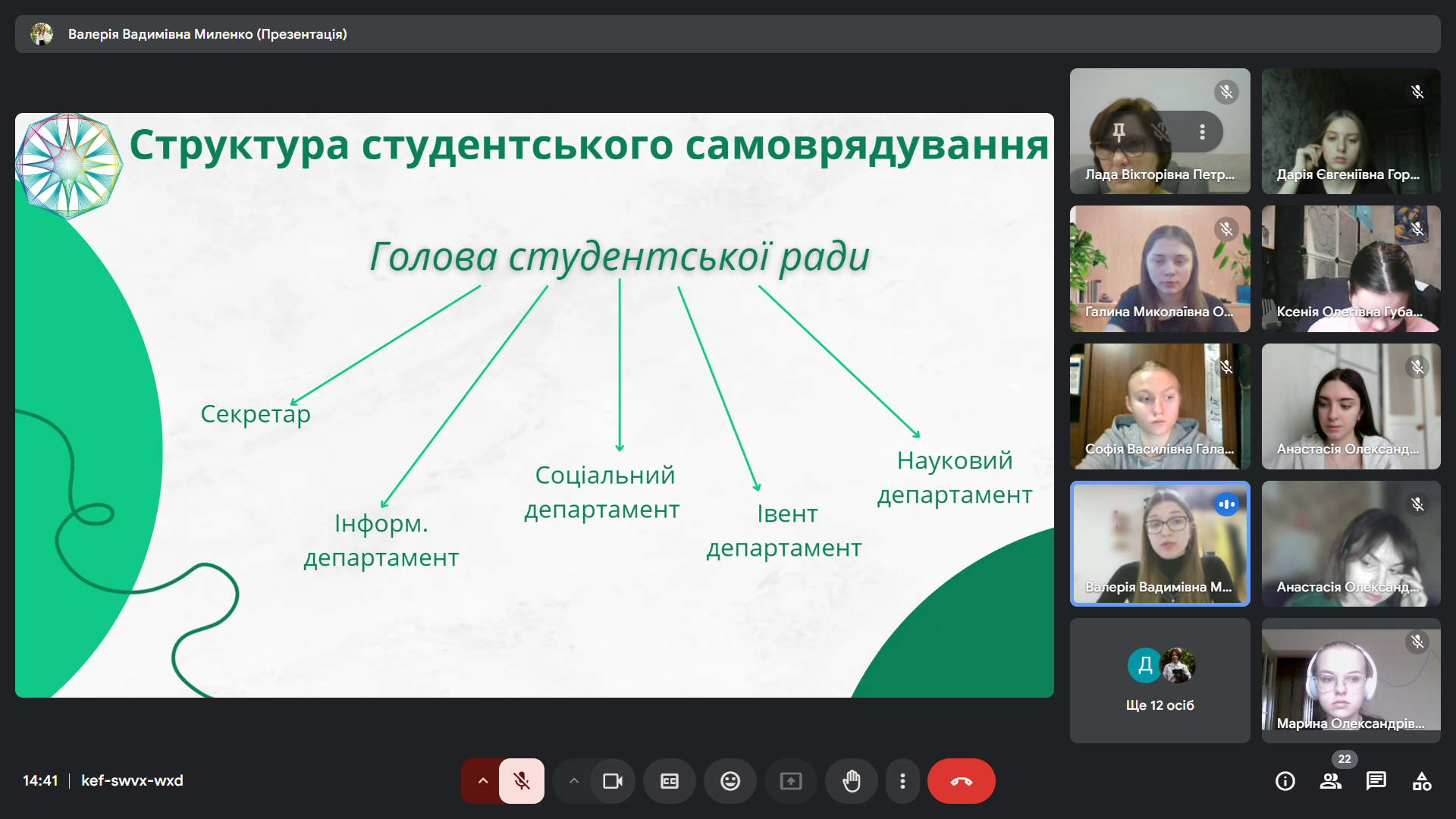The image size is (1456, 819).
Task: Click Марина Олександрівна's video thumbnail
Action: [1351, 681]
